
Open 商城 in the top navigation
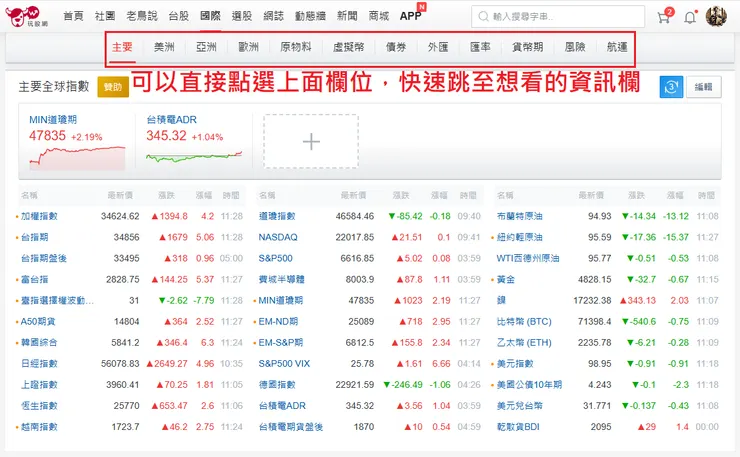378,16
